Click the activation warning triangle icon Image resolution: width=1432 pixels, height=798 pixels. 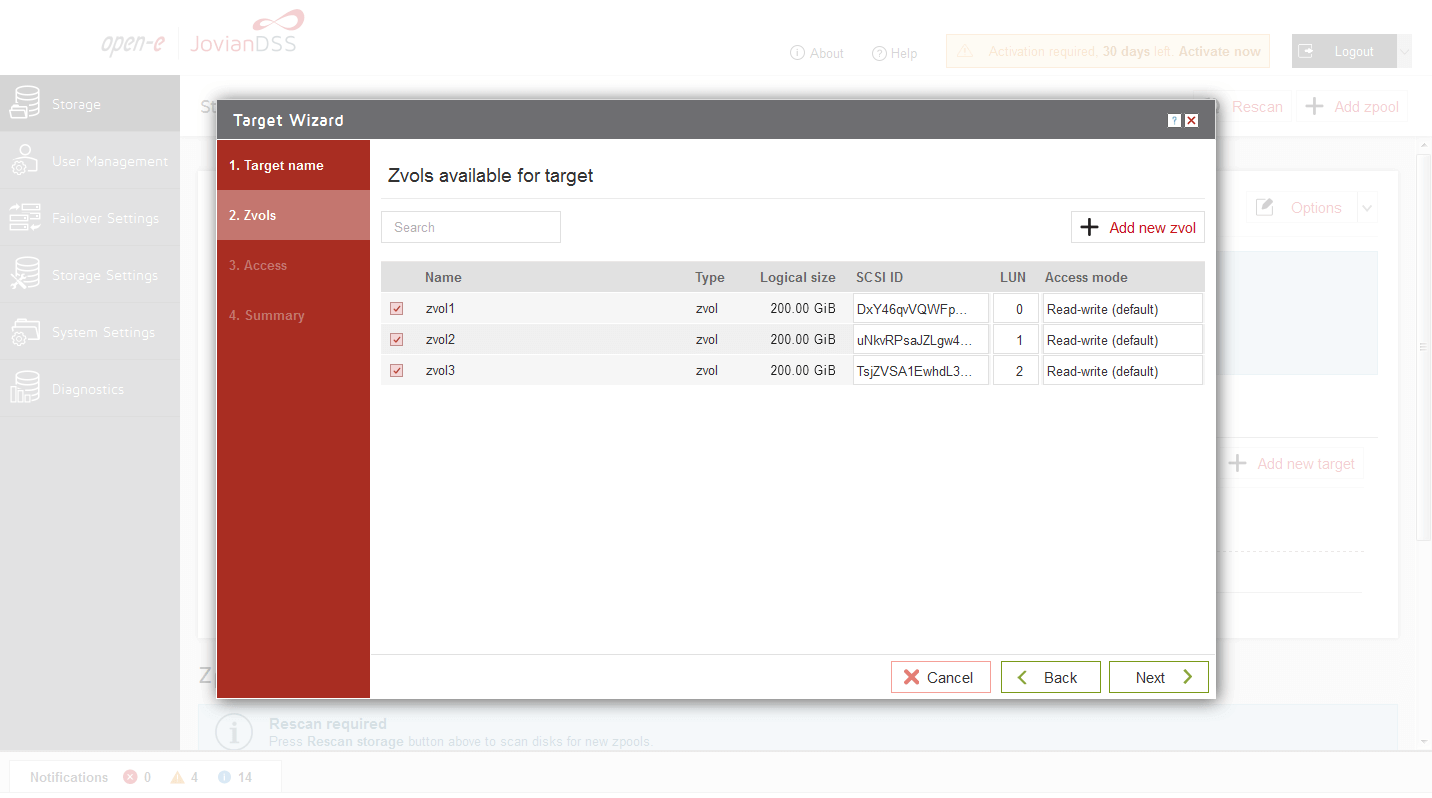tap(964, 51)
